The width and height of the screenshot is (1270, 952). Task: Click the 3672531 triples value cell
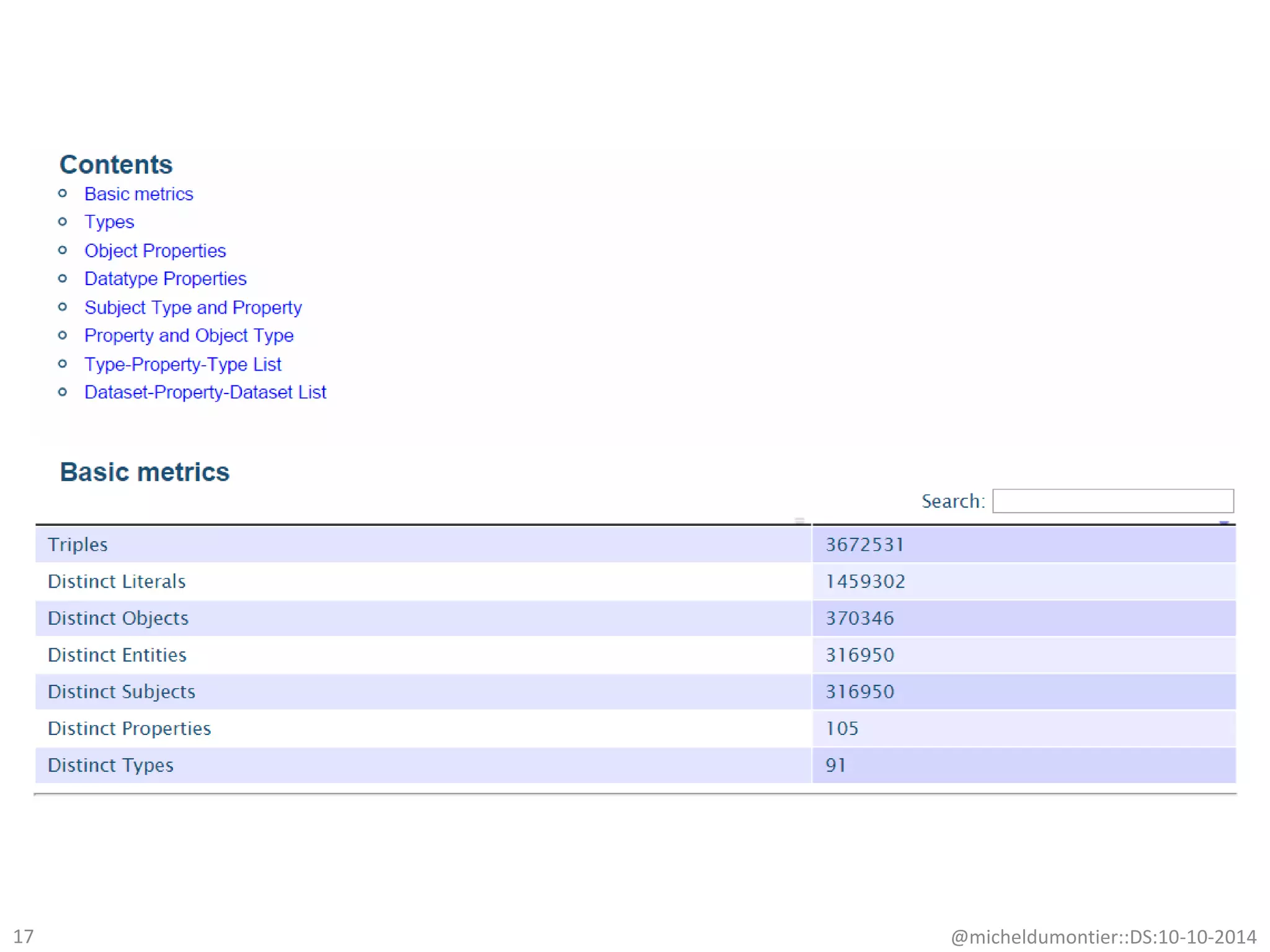click(864, 544)
